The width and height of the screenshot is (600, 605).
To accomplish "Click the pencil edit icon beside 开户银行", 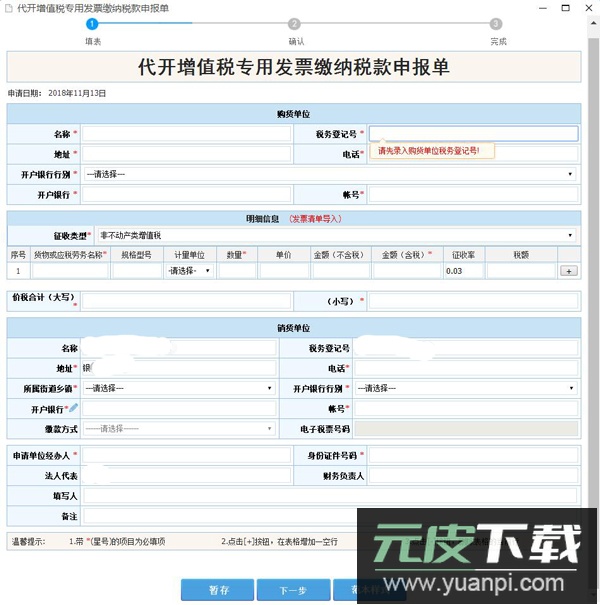I will (73, 407).
